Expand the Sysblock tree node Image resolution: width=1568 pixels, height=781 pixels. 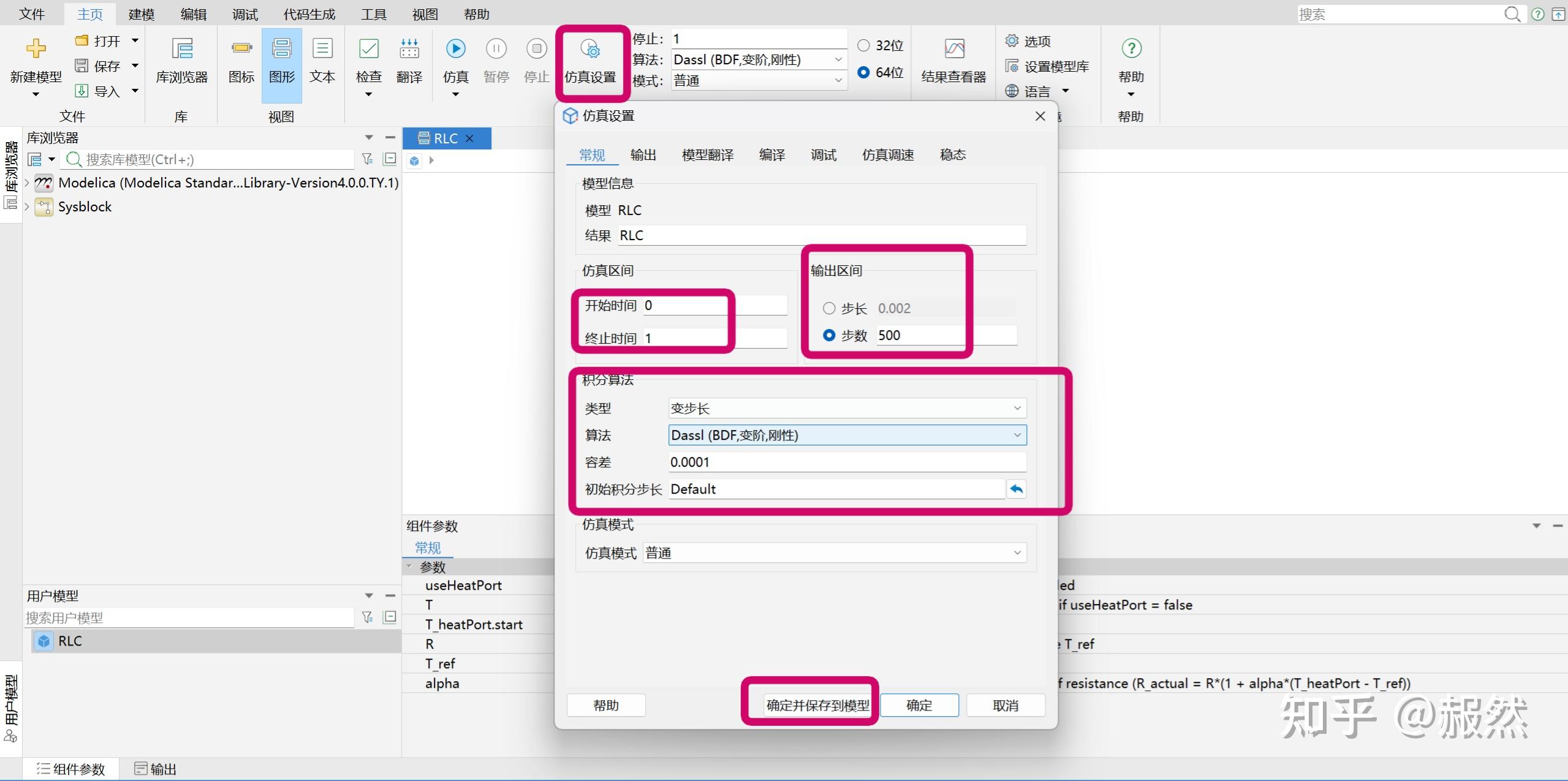pyautogui.click(x=27, y=207)
